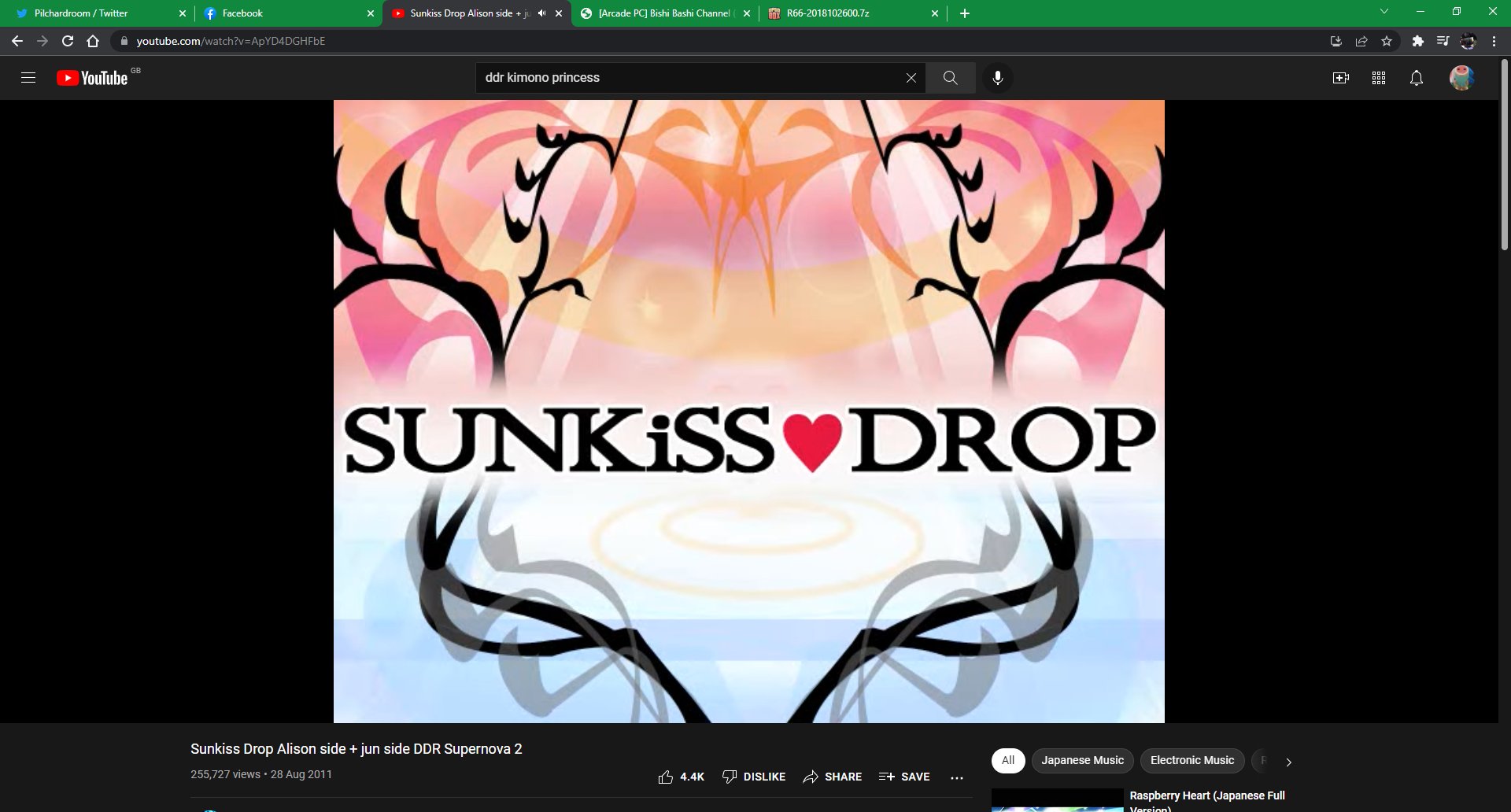The image size is (1511, 812).
Task: Open the YouTube apps grid
Action: pyautogui.click(x=1378, y=78)
